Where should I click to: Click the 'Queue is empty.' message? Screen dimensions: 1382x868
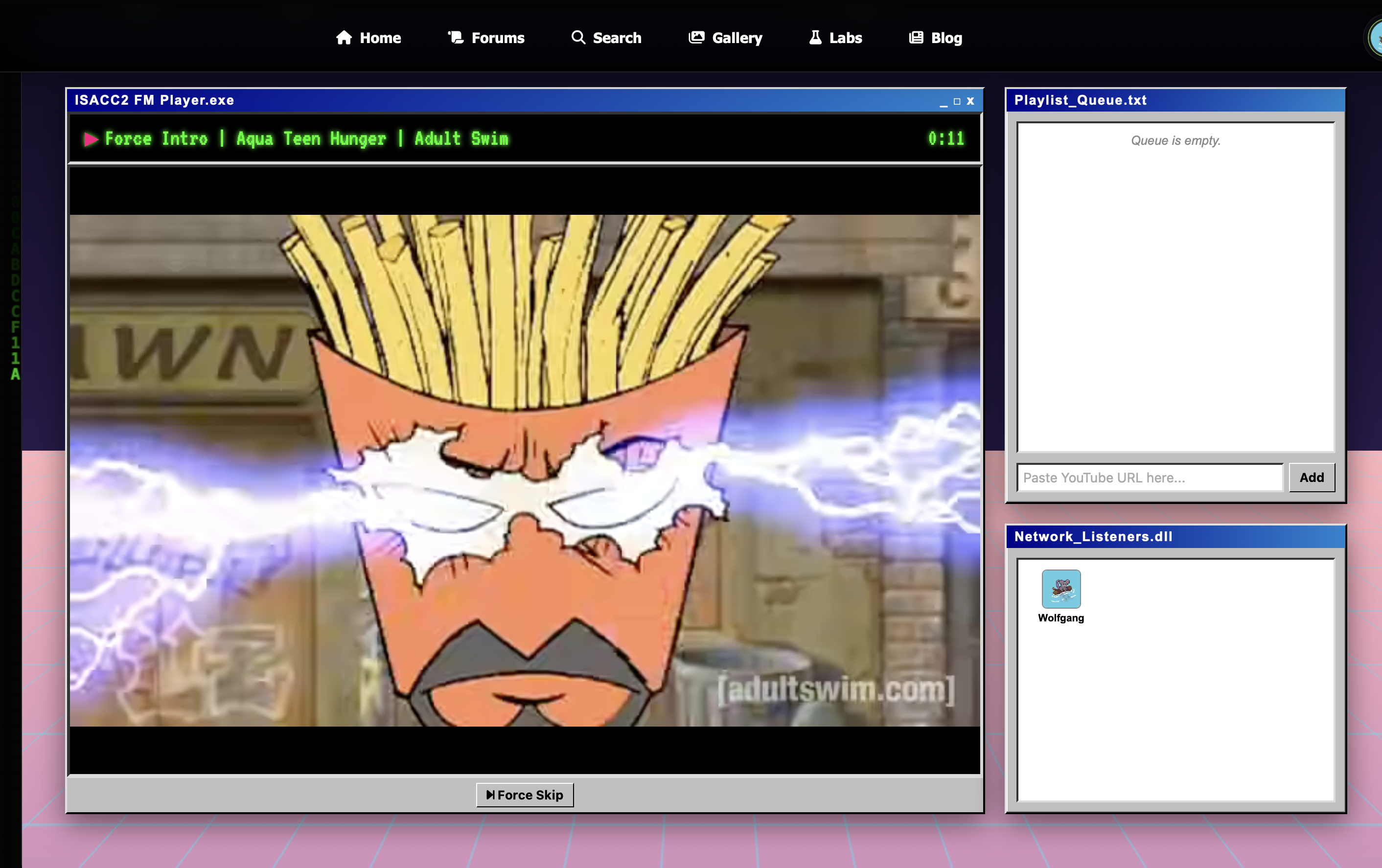[1175, 140]
